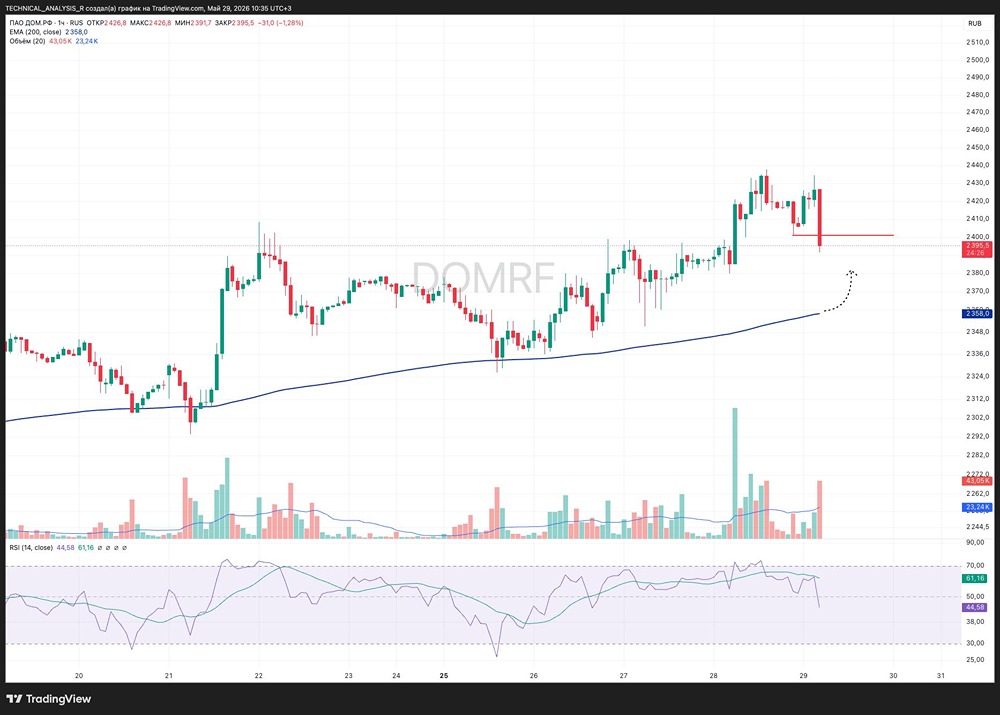Click date 22 on the time axis
The width and height of the screenshot is (1000, 715).
point(258,675)
